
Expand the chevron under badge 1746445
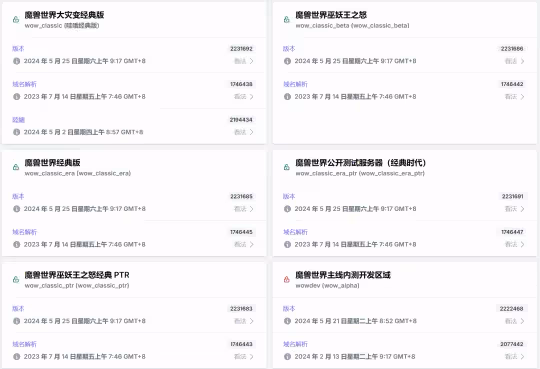pos(252,244)
